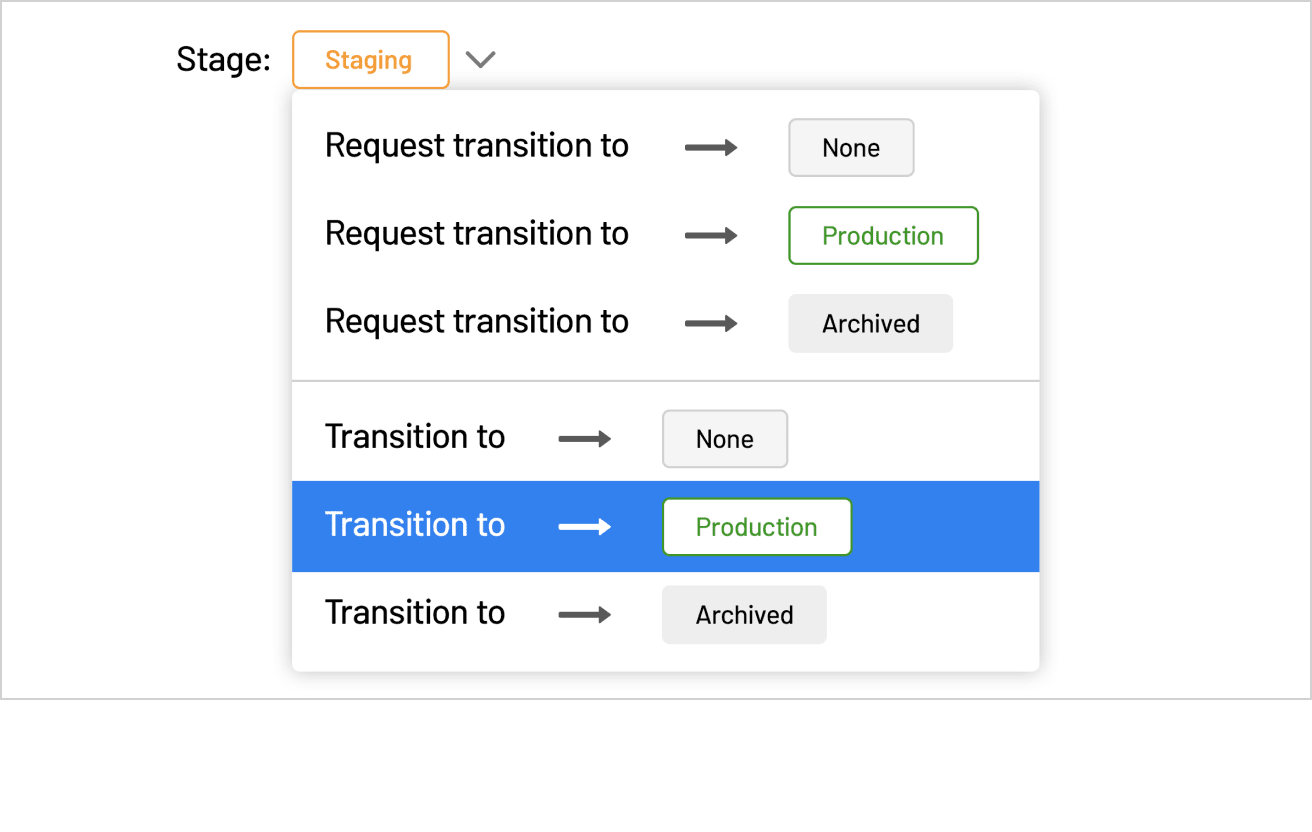The height and width of the screenshot is (832, 1312).
Task: Select Request transition to Archived text
Action: [477, 322]
